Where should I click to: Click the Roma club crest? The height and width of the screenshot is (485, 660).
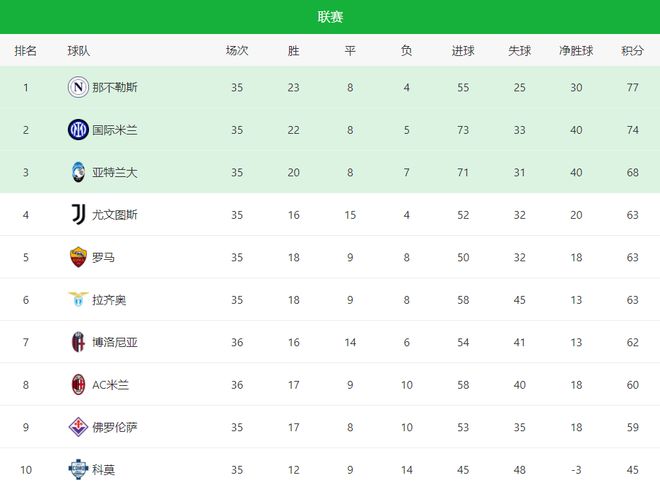coord(78,257)
